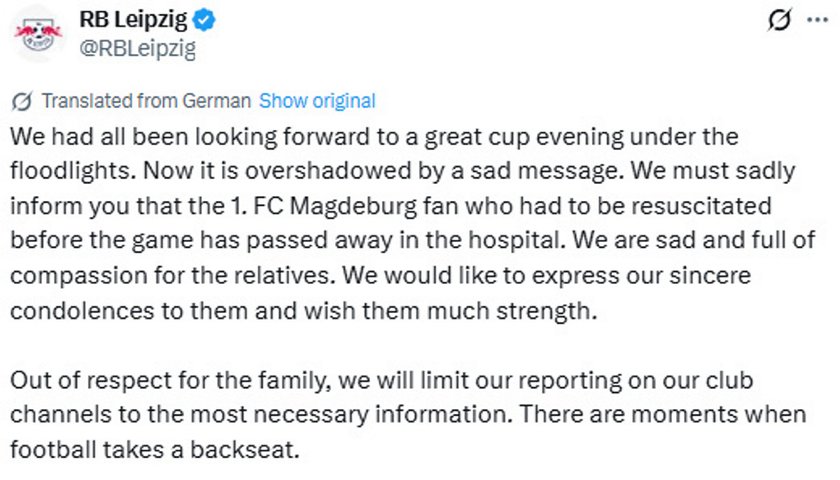The width and height of the screenshot is (840, 480).
Task: Open the @RBLeipzig handle link
Action: pos(136,47)
